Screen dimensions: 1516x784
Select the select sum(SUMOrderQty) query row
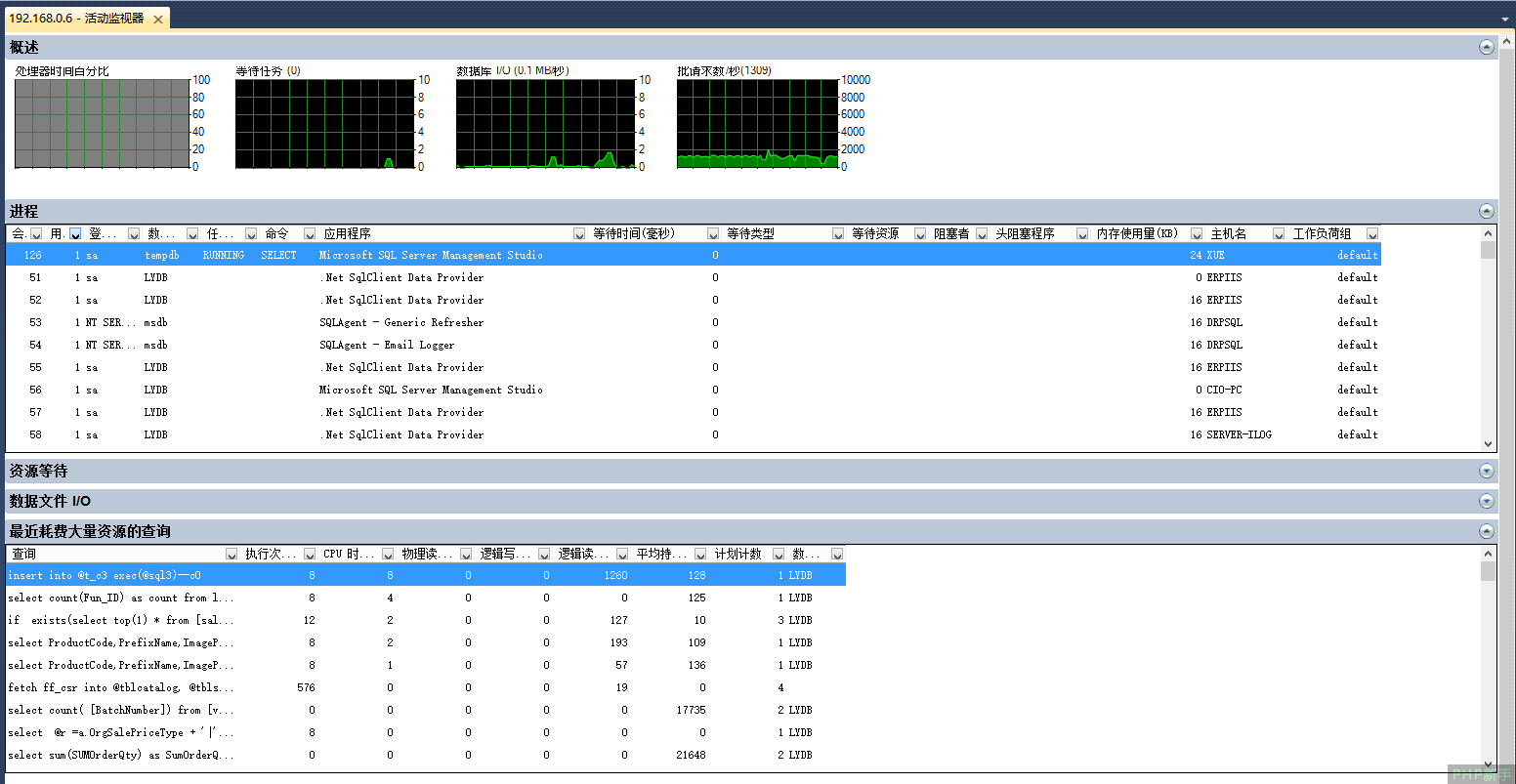click(x=426, y=755)
